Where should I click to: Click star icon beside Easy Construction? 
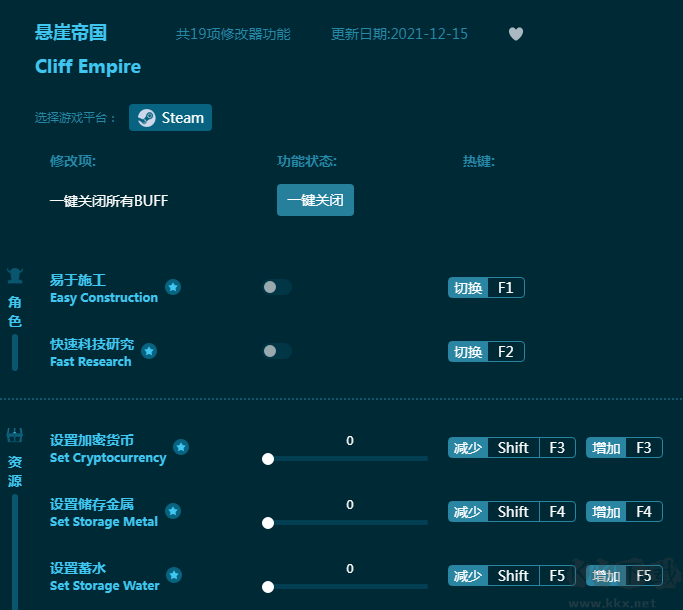click(173, 287)
